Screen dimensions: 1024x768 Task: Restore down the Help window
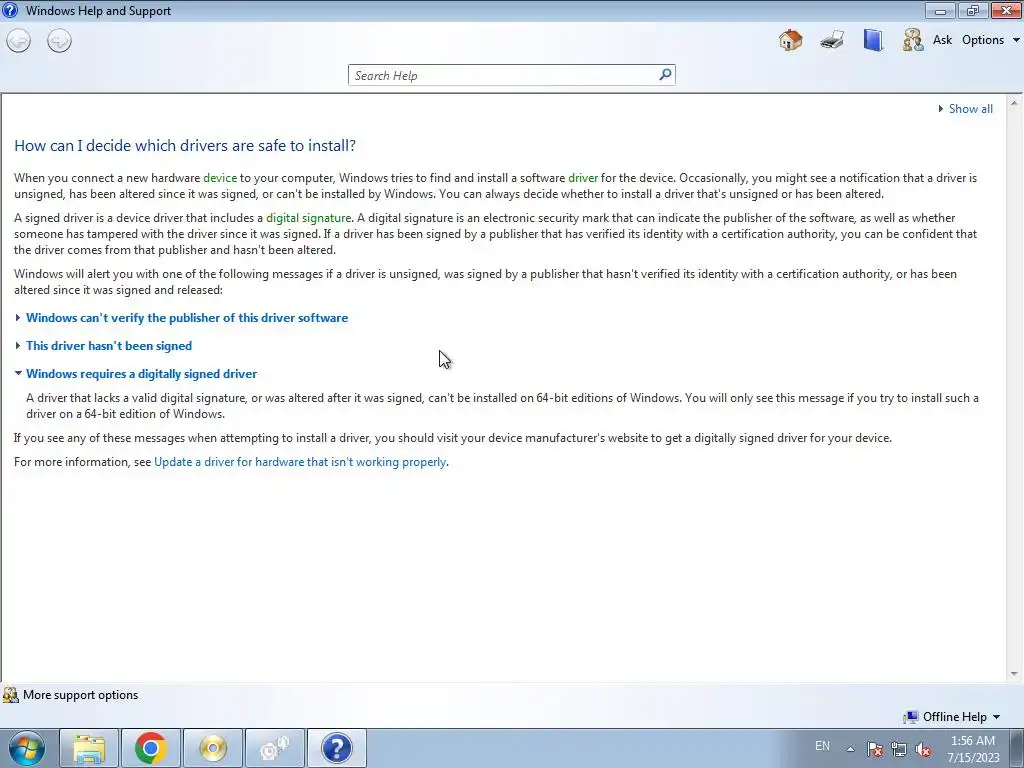pyautogui.click(x=972, y=10)
